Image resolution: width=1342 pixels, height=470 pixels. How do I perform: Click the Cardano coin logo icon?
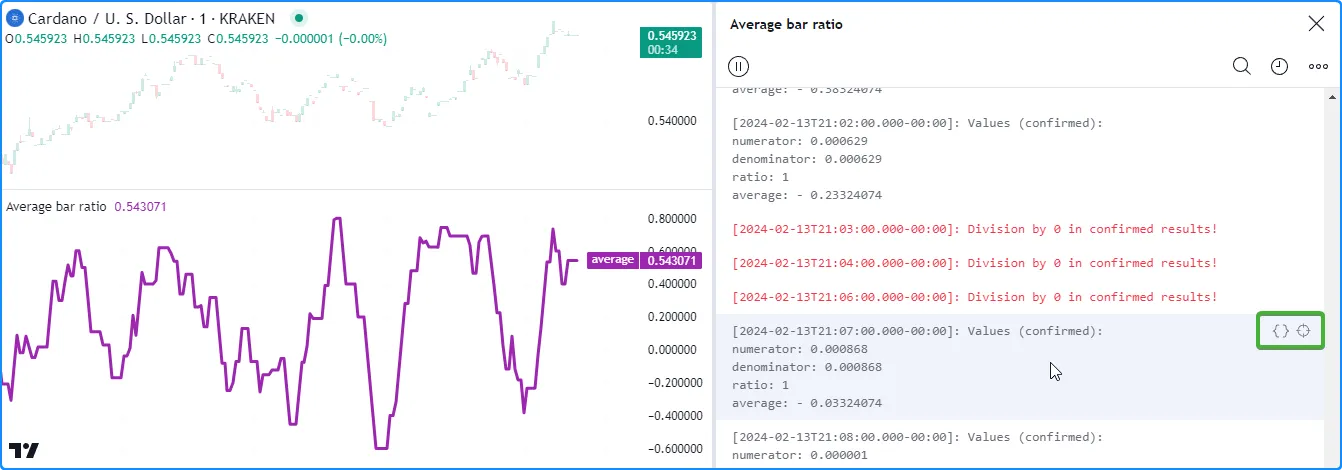click(14, 19)
